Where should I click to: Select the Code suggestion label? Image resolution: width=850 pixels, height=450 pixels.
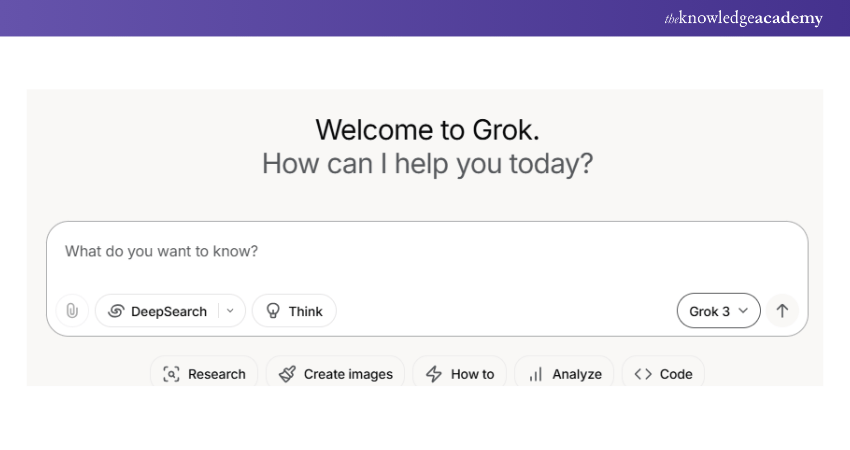pos(676,374)
